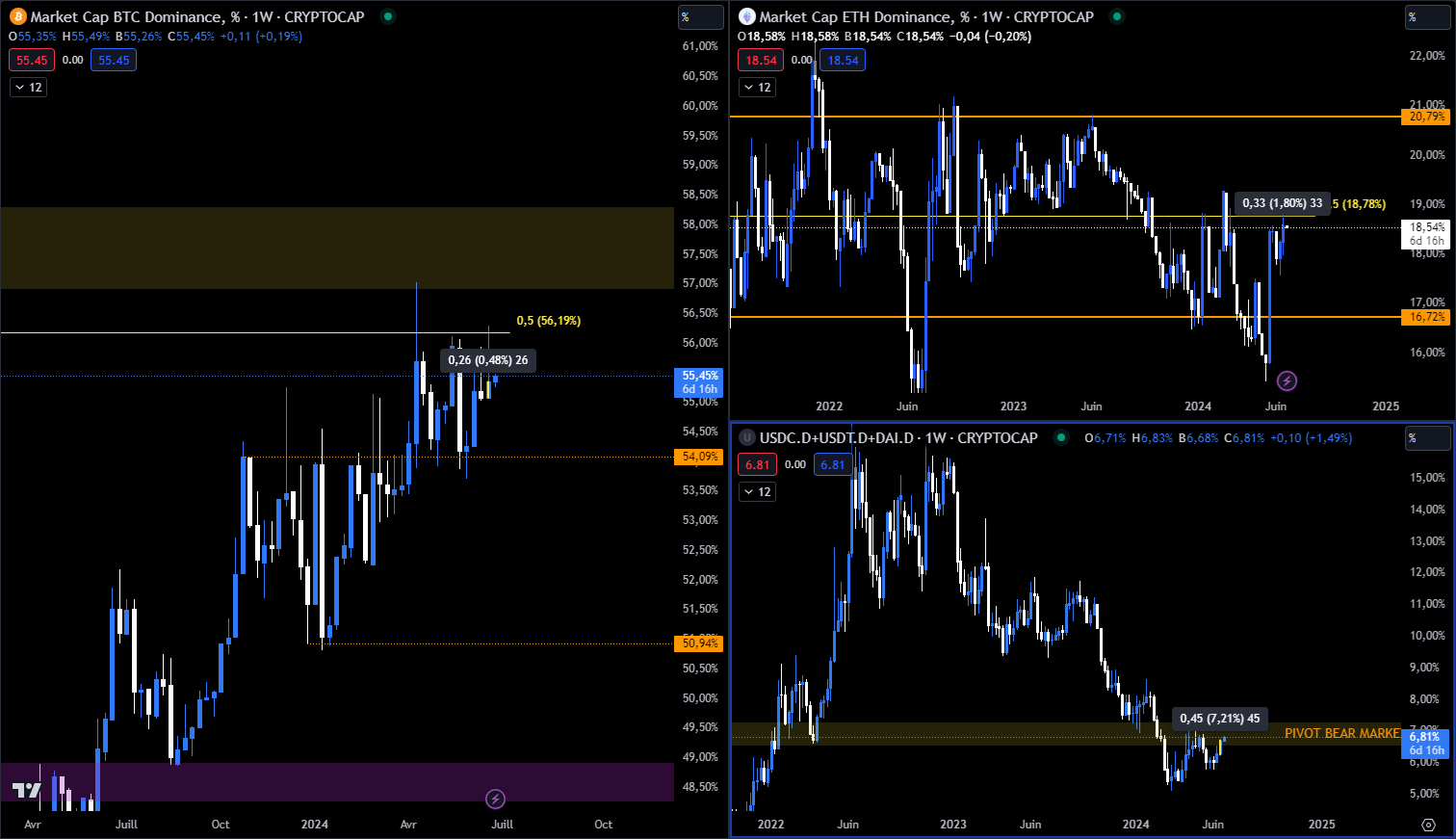1456x839 pixels.
Task: Toggle the green status indicator on the stablecoin chart
Action: [x=1060, y=438]
